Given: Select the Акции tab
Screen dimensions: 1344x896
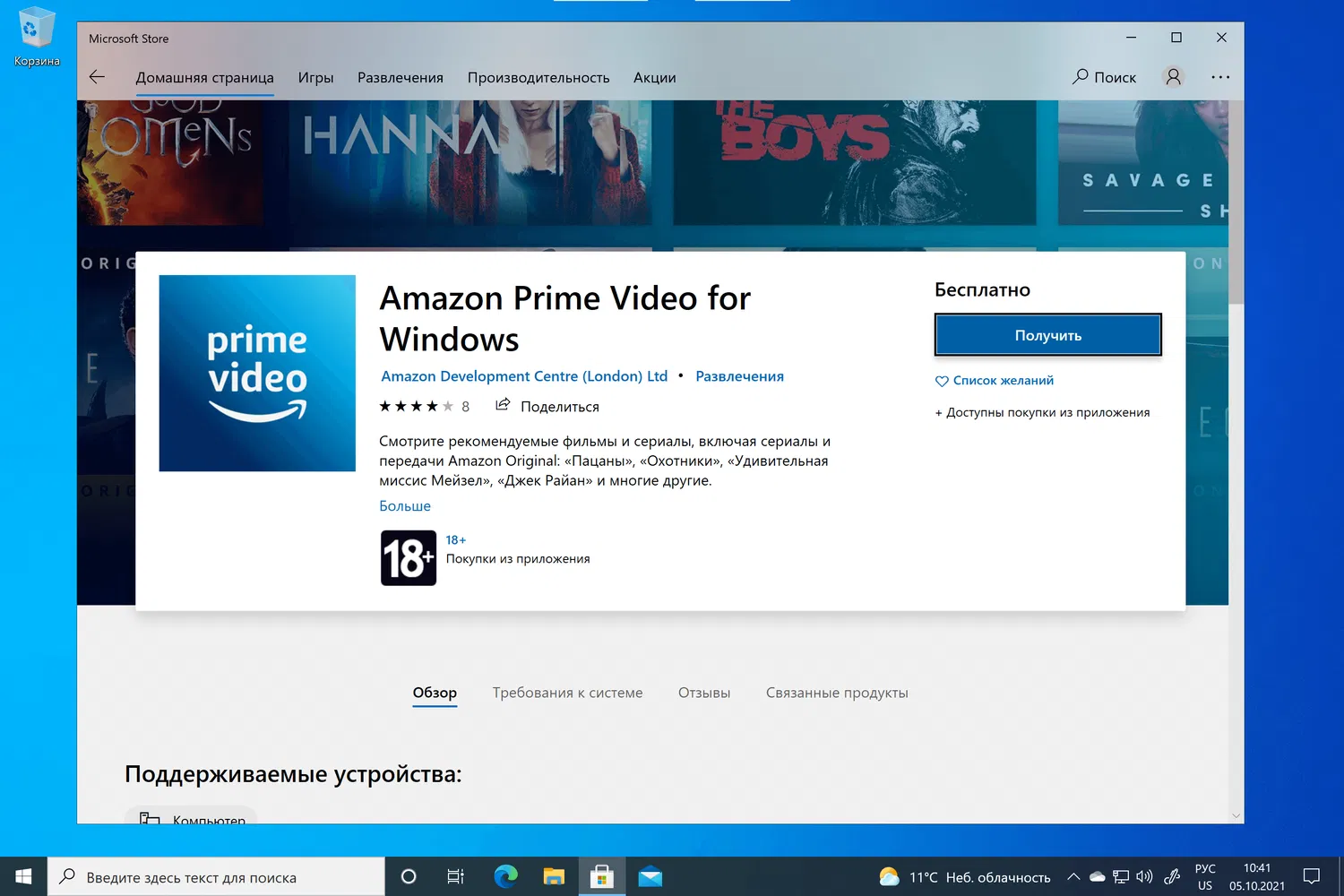Looking at the screenshot, I should coord(655,78).
